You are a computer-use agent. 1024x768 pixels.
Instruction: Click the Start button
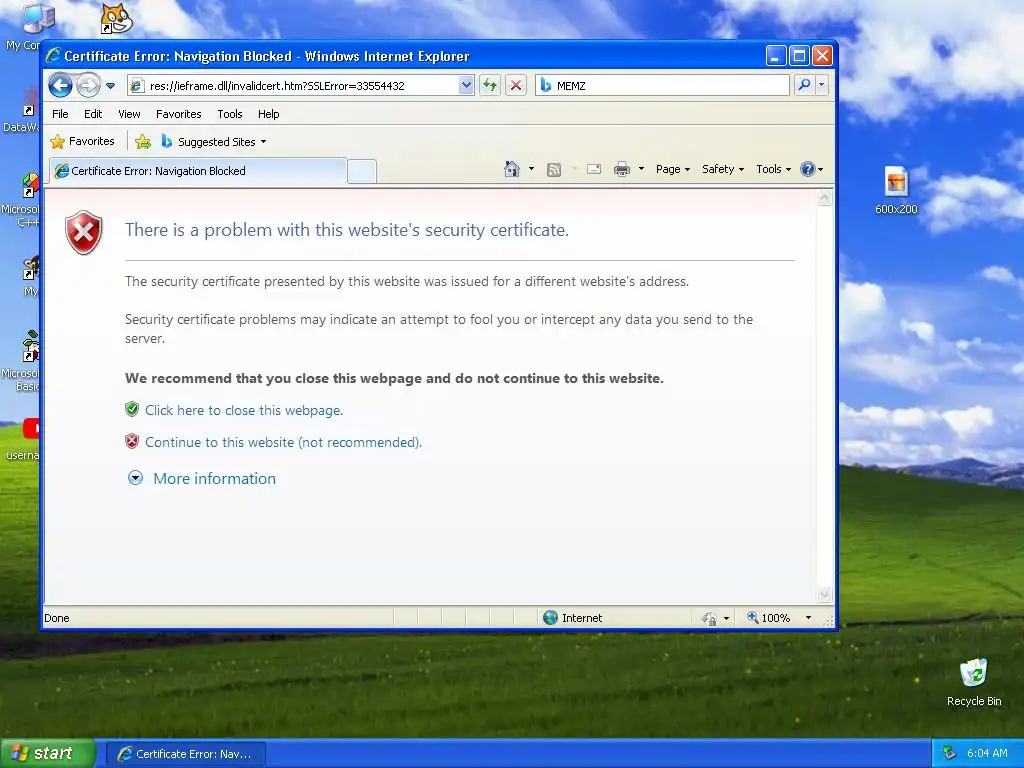click(47, 754)
